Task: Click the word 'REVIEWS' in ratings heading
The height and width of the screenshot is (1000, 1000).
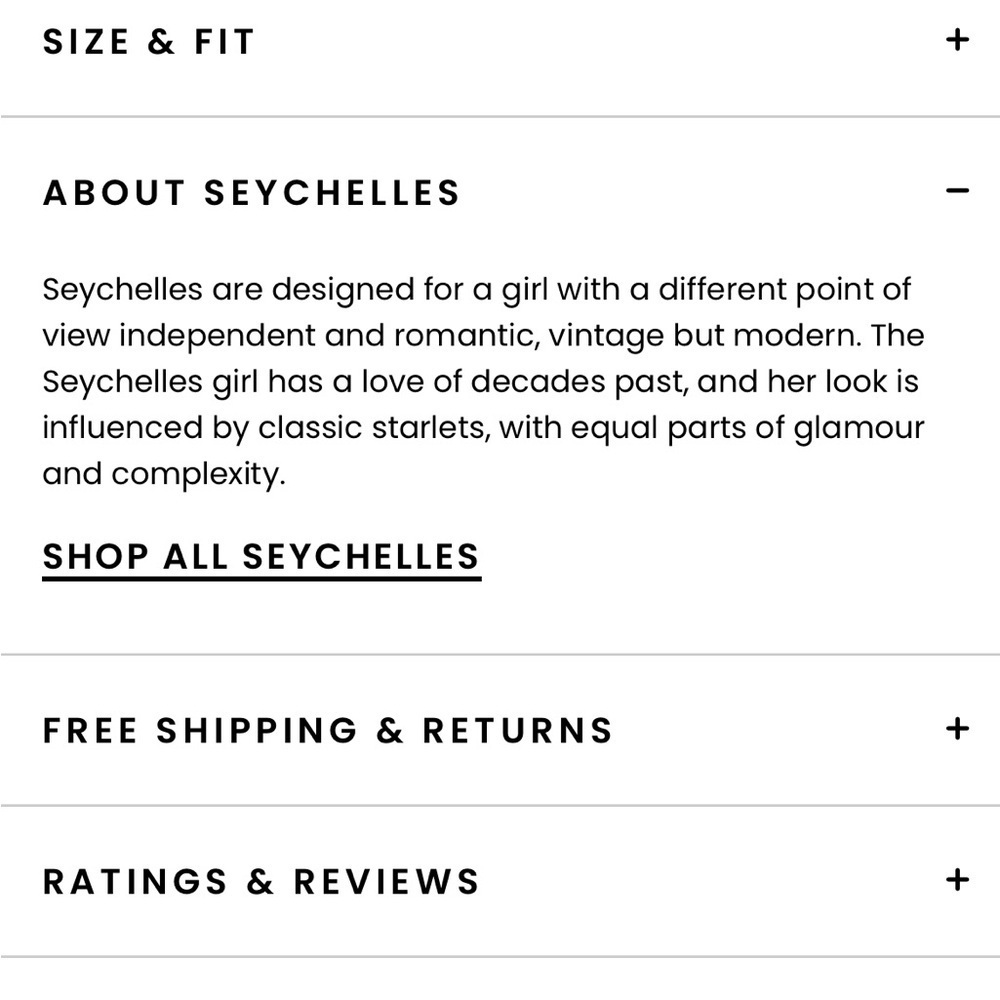Action: pos(386,882)
